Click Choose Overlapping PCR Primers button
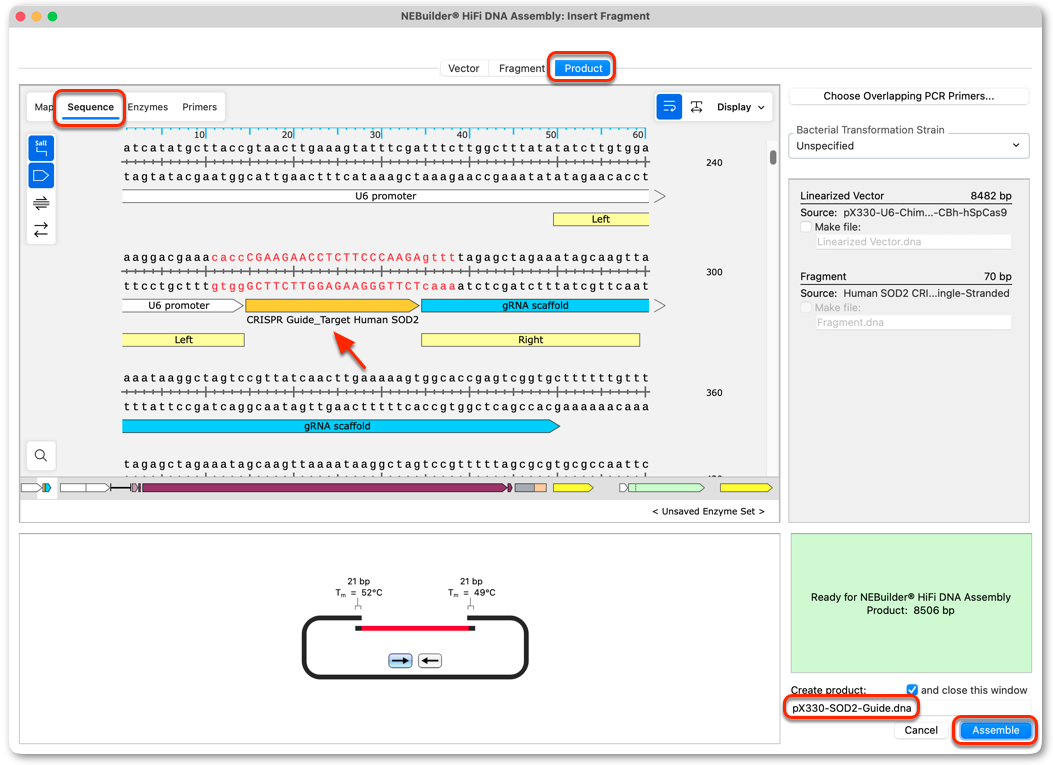Screen dimensions: 1053x765 pos(909,96)
